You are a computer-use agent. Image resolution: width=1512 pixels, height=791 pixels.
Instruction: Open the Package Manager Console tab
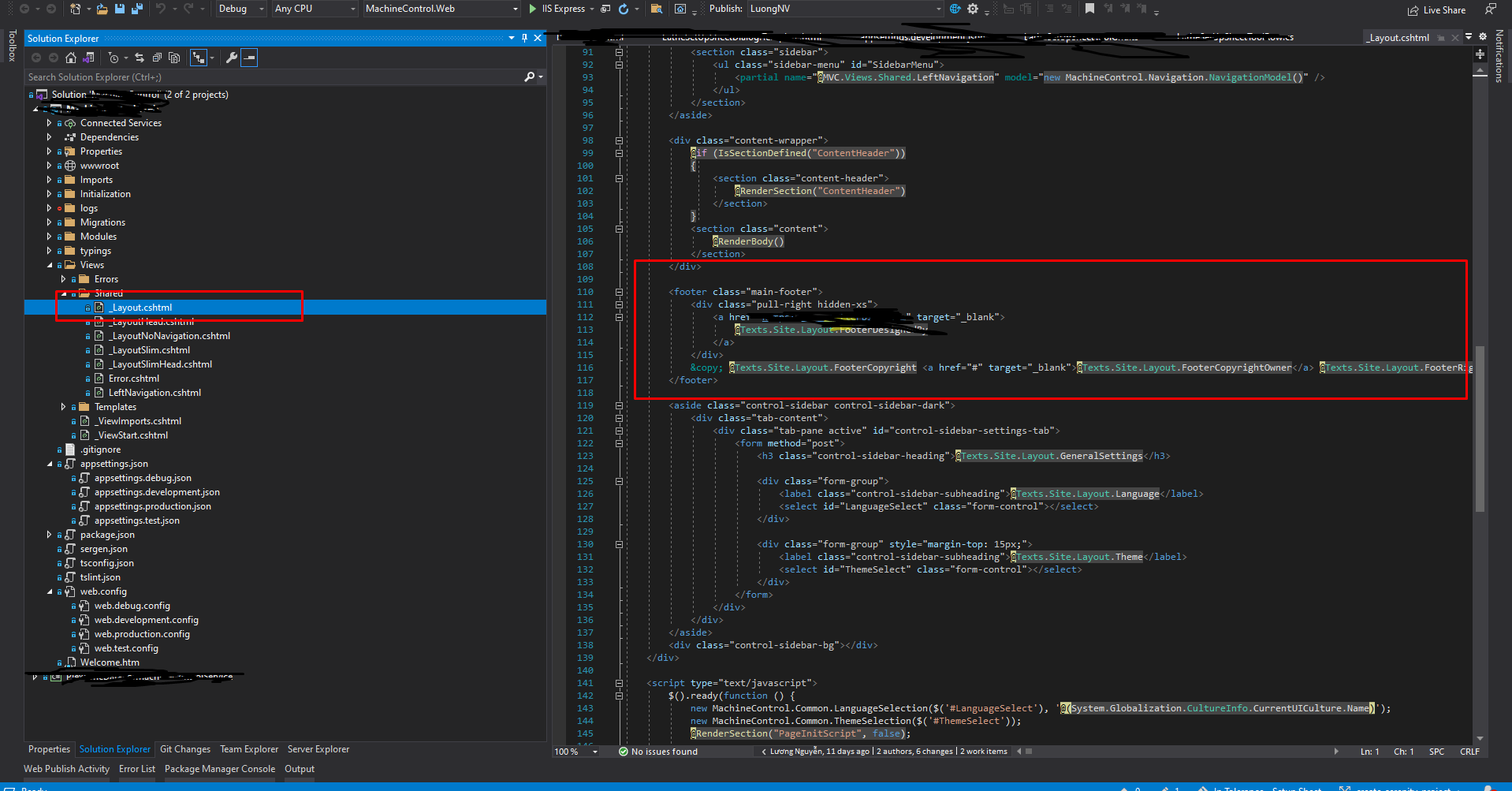pyautogui.click(x=220, y=769)
